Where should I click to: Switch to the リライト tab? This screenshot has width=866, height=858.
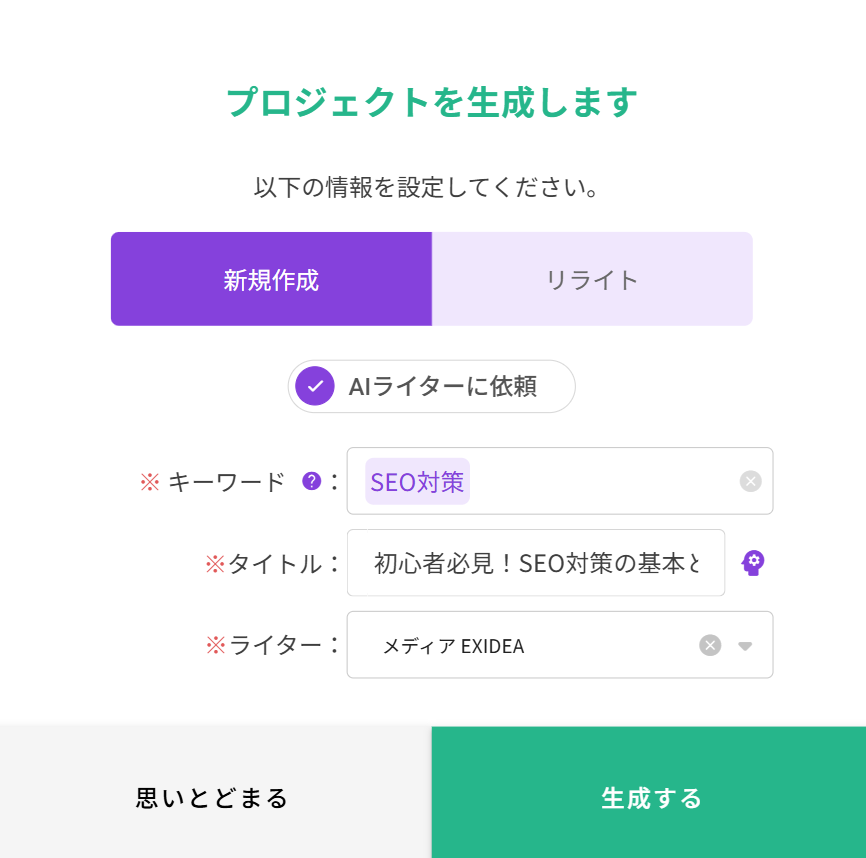click(592, 279)
